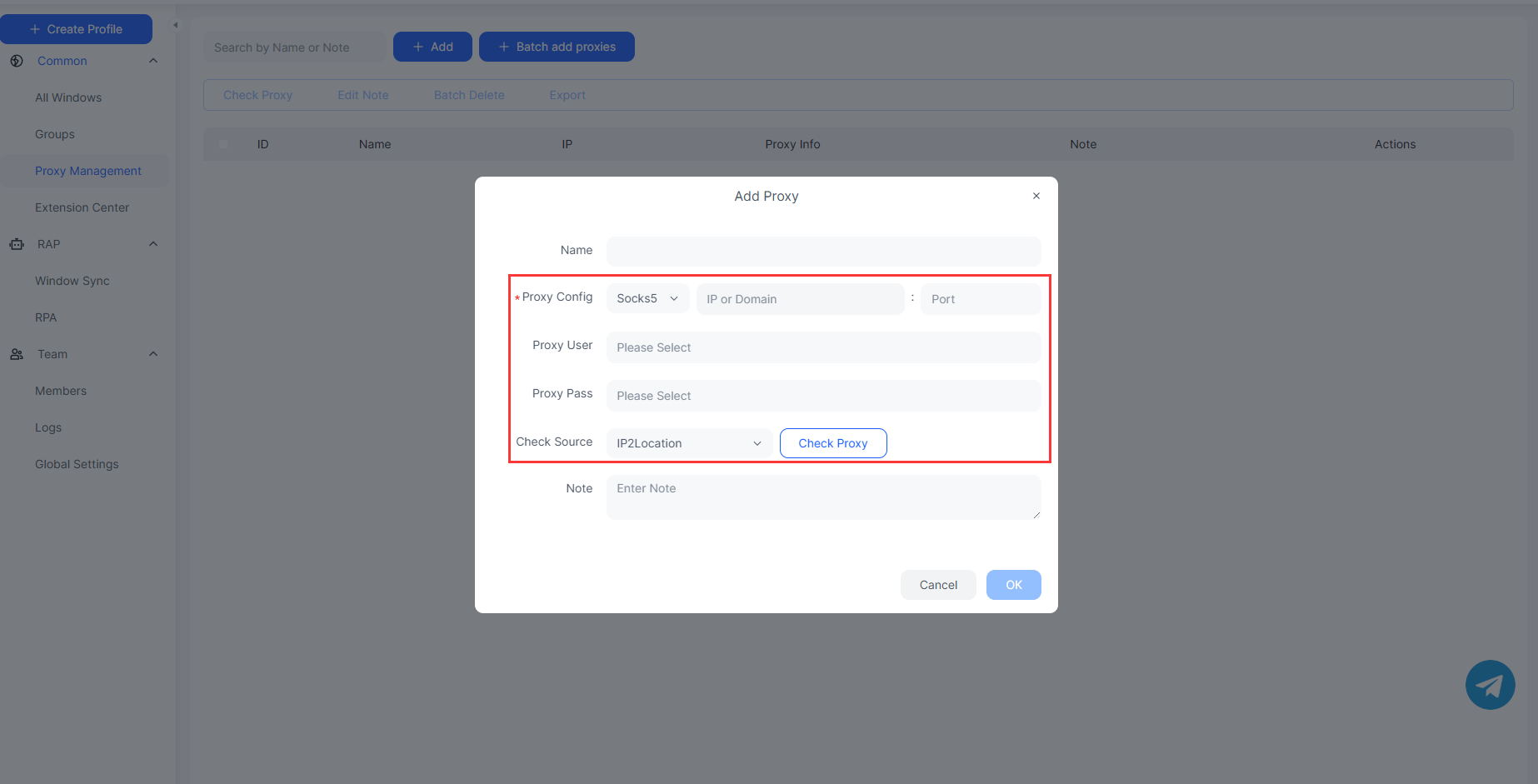Close the Add Proxy dialog
Image resolution: width=1538 pixels, height=784 pixels.
tap(1036, 196)
